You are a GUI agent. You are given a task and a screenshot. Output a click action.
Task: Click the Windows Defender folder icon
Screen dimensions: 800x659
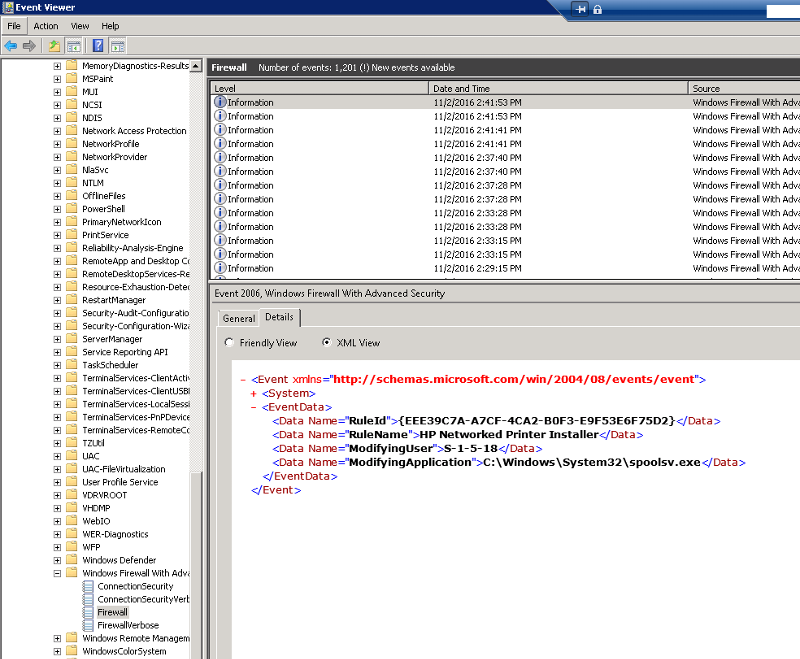(72, 560)
